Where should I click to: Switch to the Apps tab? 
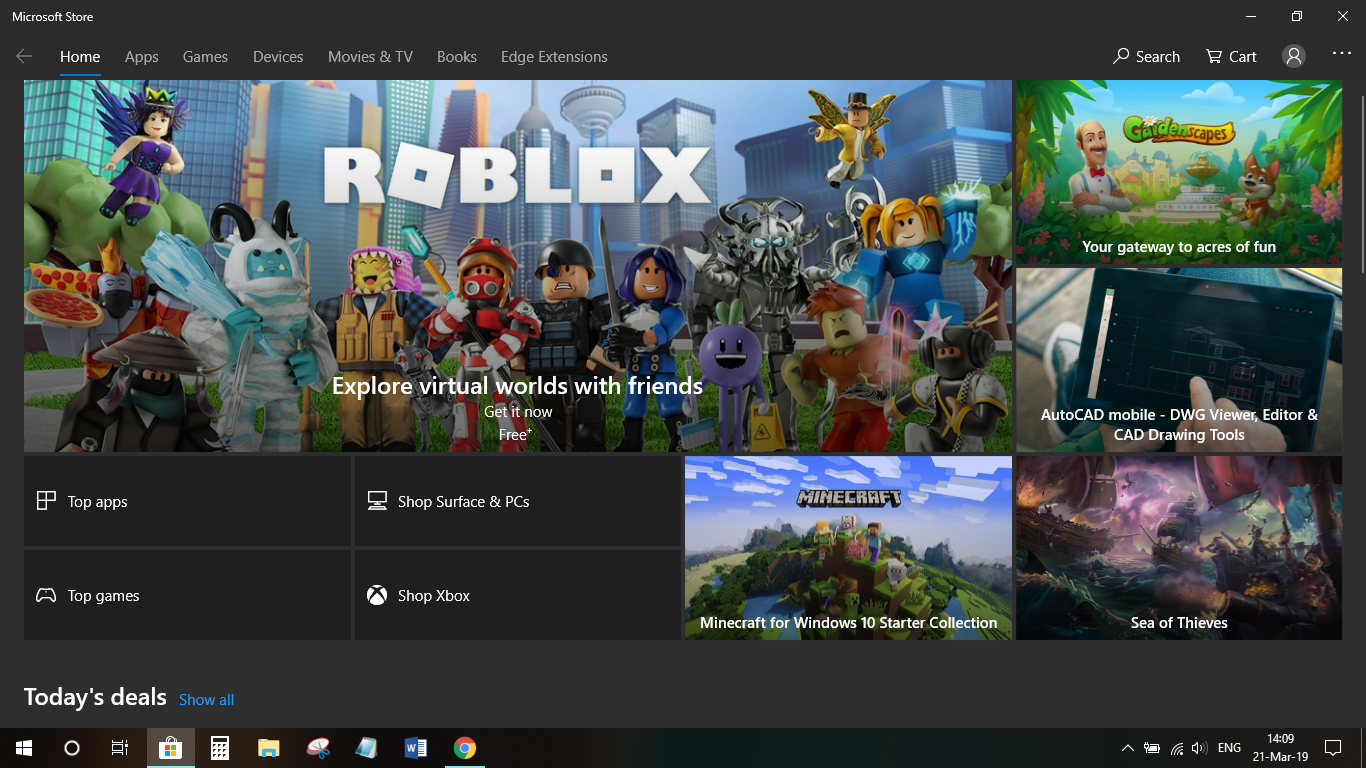(x=142, y=57)
